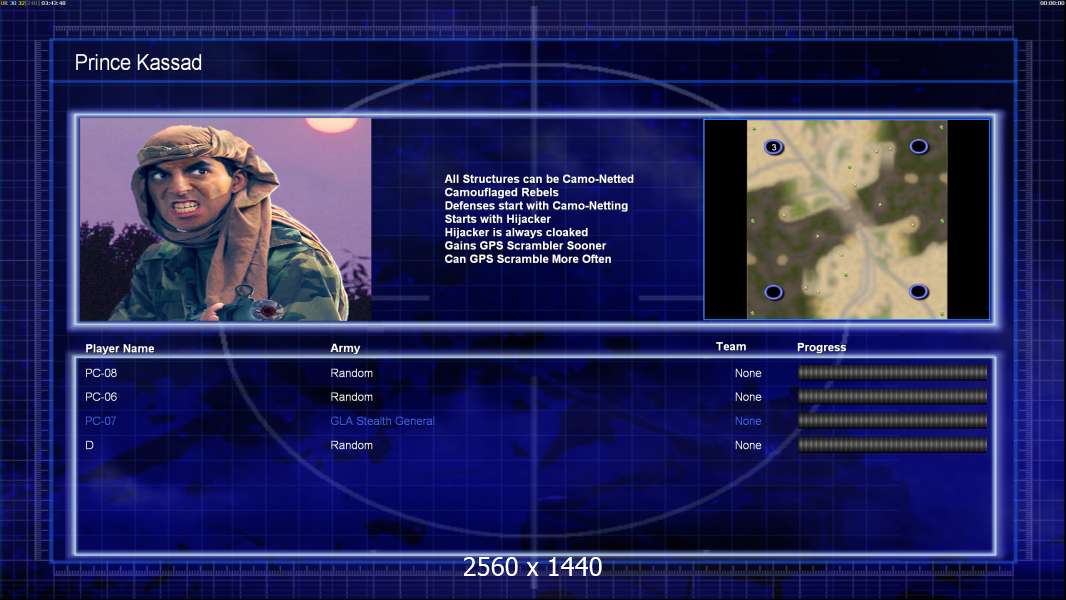Select bottom-right start position marker on map
The width and height of the screenshot is (1066, 600).
tap(918, 292)
